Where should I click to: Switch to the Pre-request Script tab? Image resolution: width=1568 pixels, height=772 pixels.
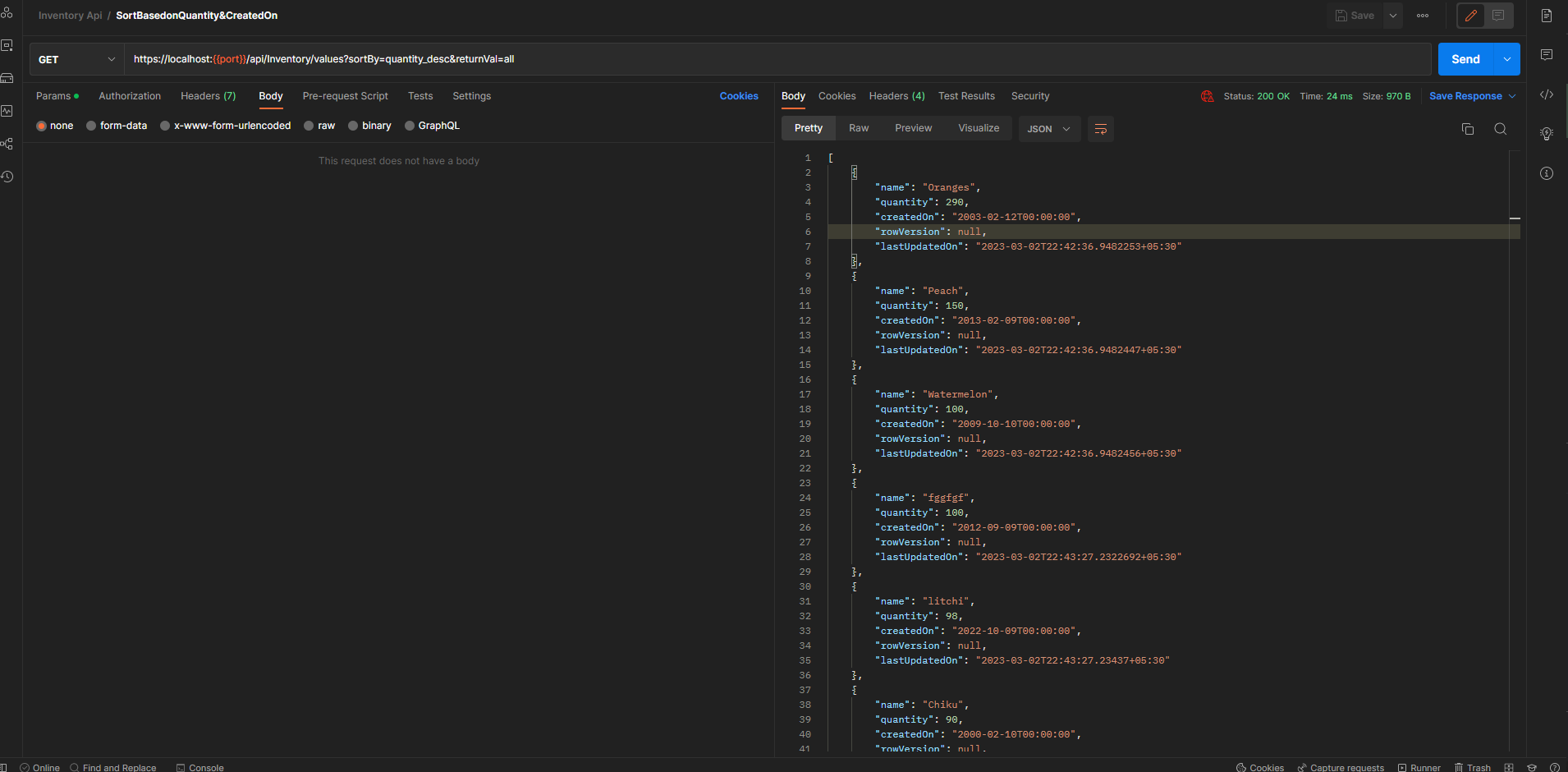(x=345, y=96)
